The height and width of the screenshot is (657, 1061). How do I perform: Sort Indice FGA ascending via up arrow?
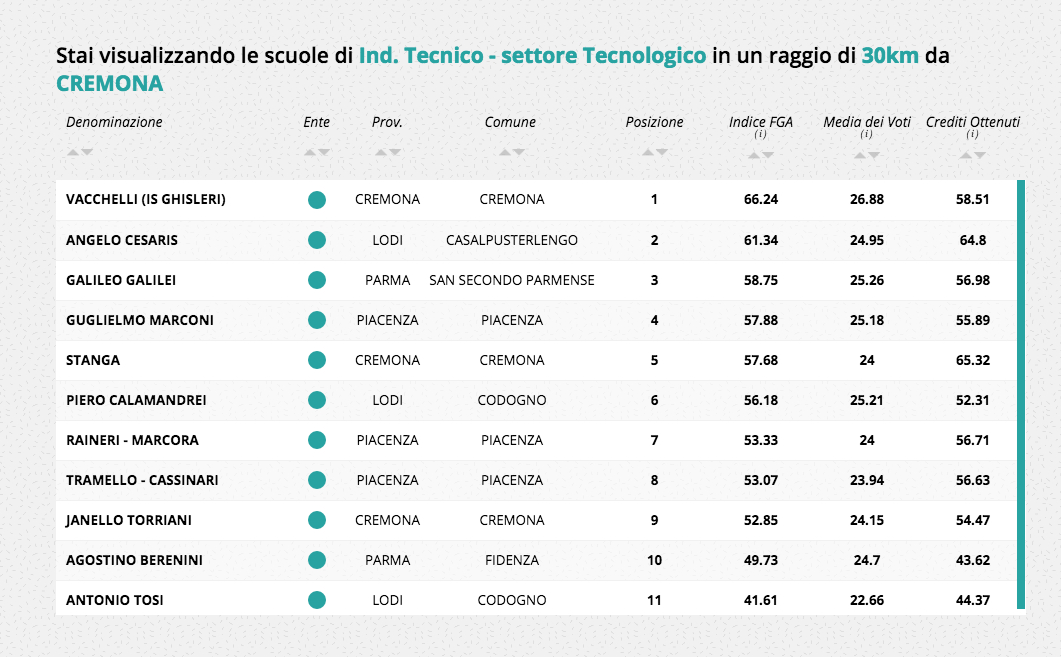[754, 155]
